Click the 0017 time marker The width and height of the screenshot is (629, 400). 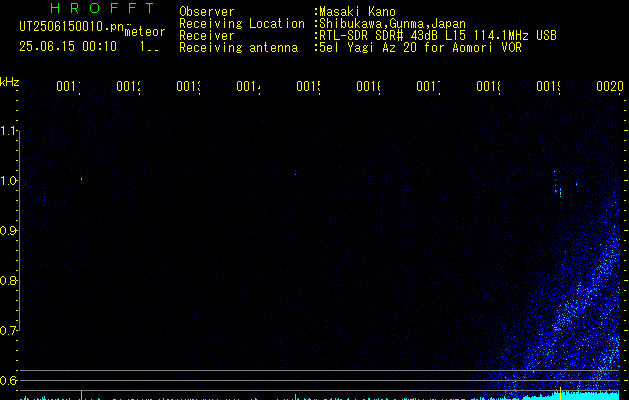pyautogui.click(x=428, y=86)
